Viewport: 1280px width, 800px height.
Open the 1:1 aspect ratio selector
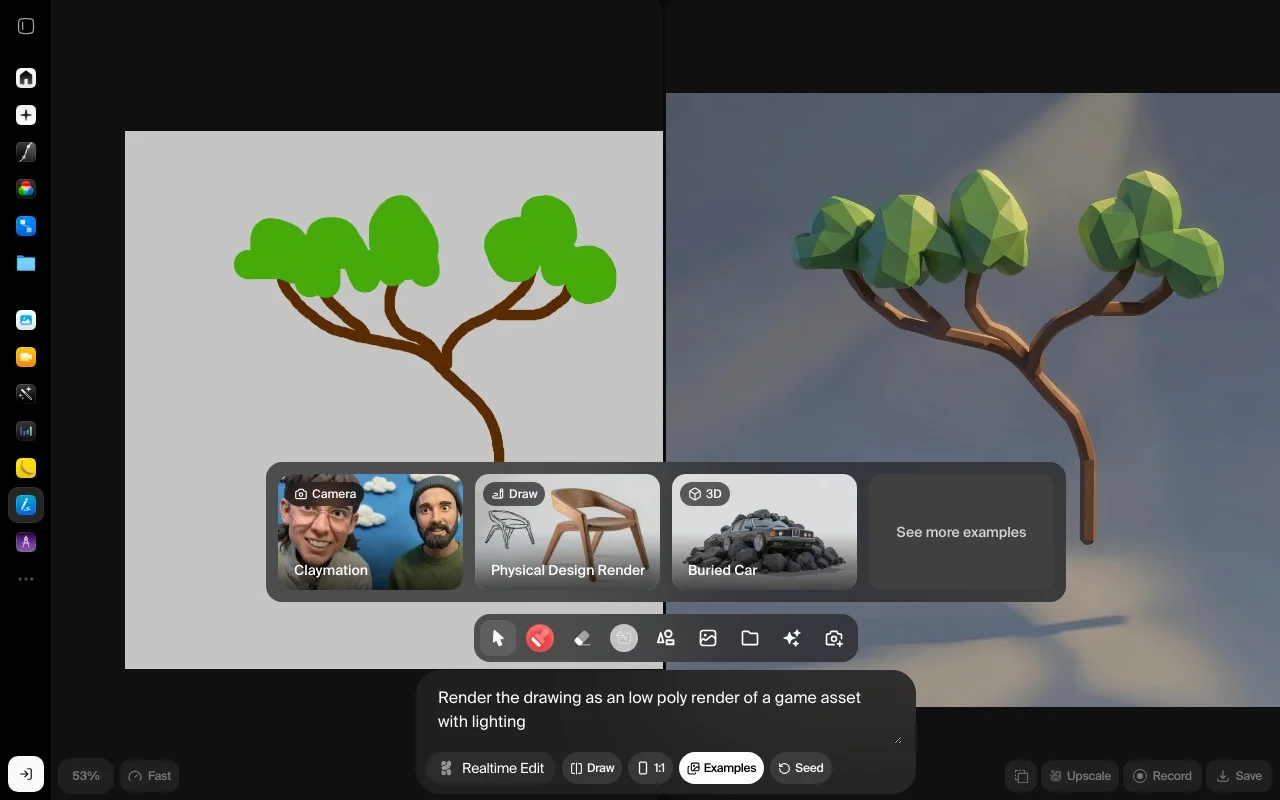[651, 768]
